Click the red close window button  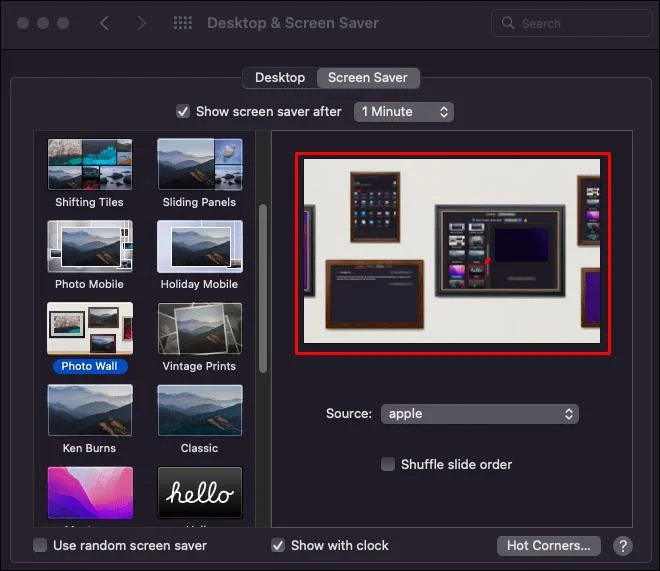(23, 23)
